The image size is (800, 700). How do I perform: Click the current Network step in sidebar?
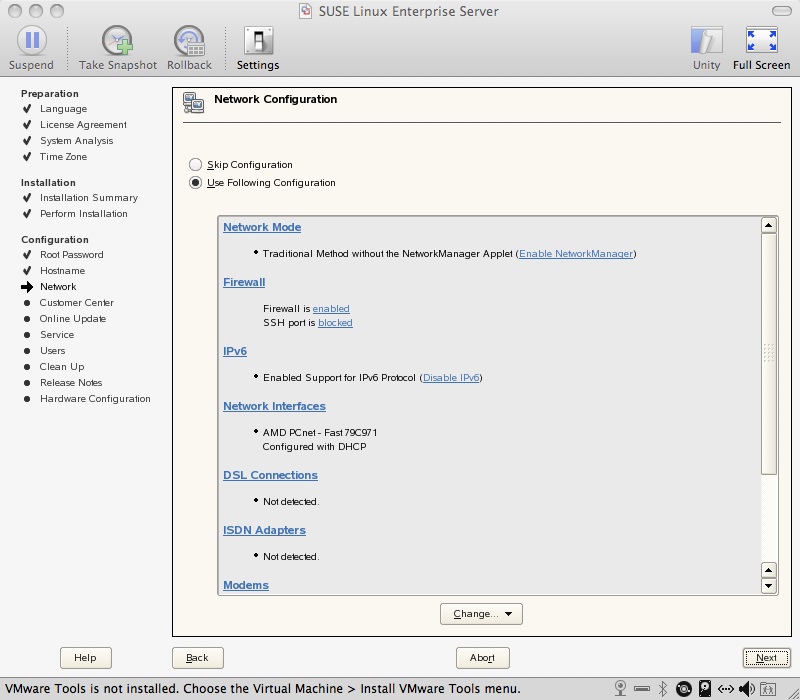58,287
